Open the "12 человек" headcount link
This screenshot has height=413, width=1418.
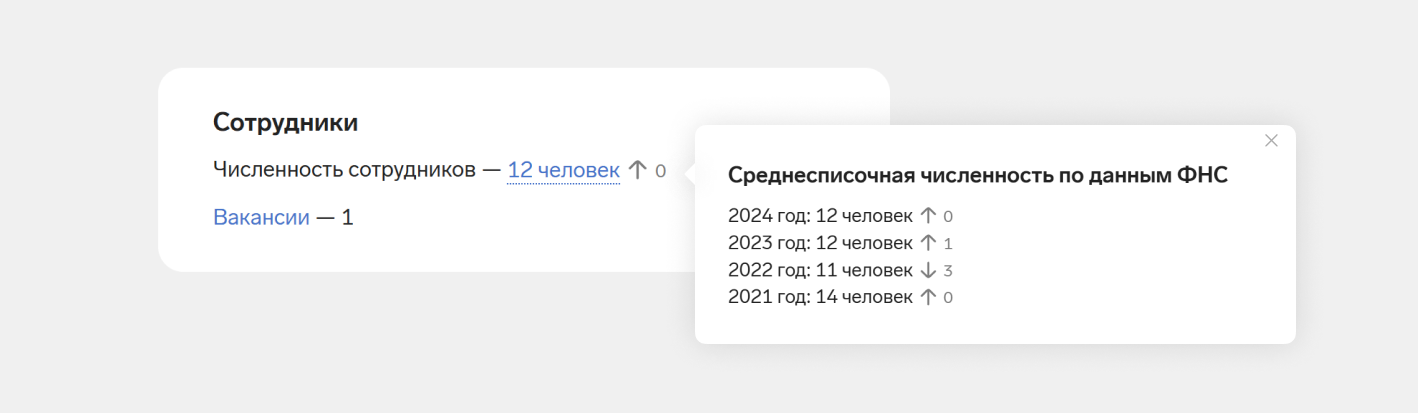563,170
